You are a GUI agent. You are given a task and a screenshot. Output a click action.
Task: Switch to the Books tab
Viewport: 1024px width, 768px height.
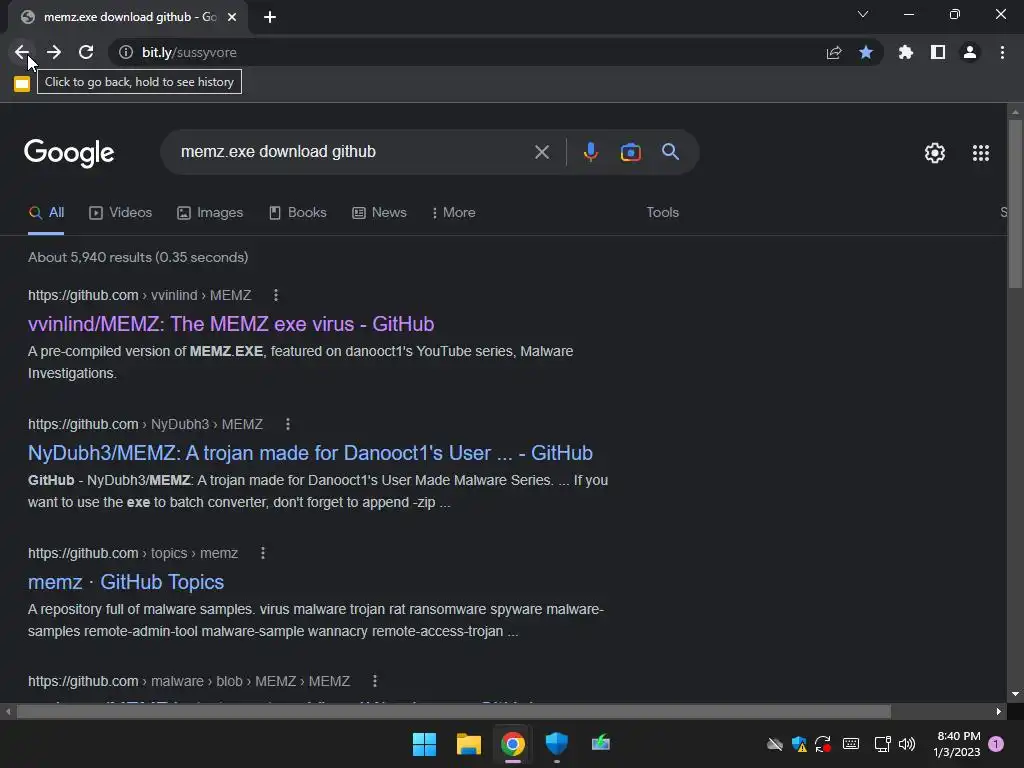coord(298,213)
